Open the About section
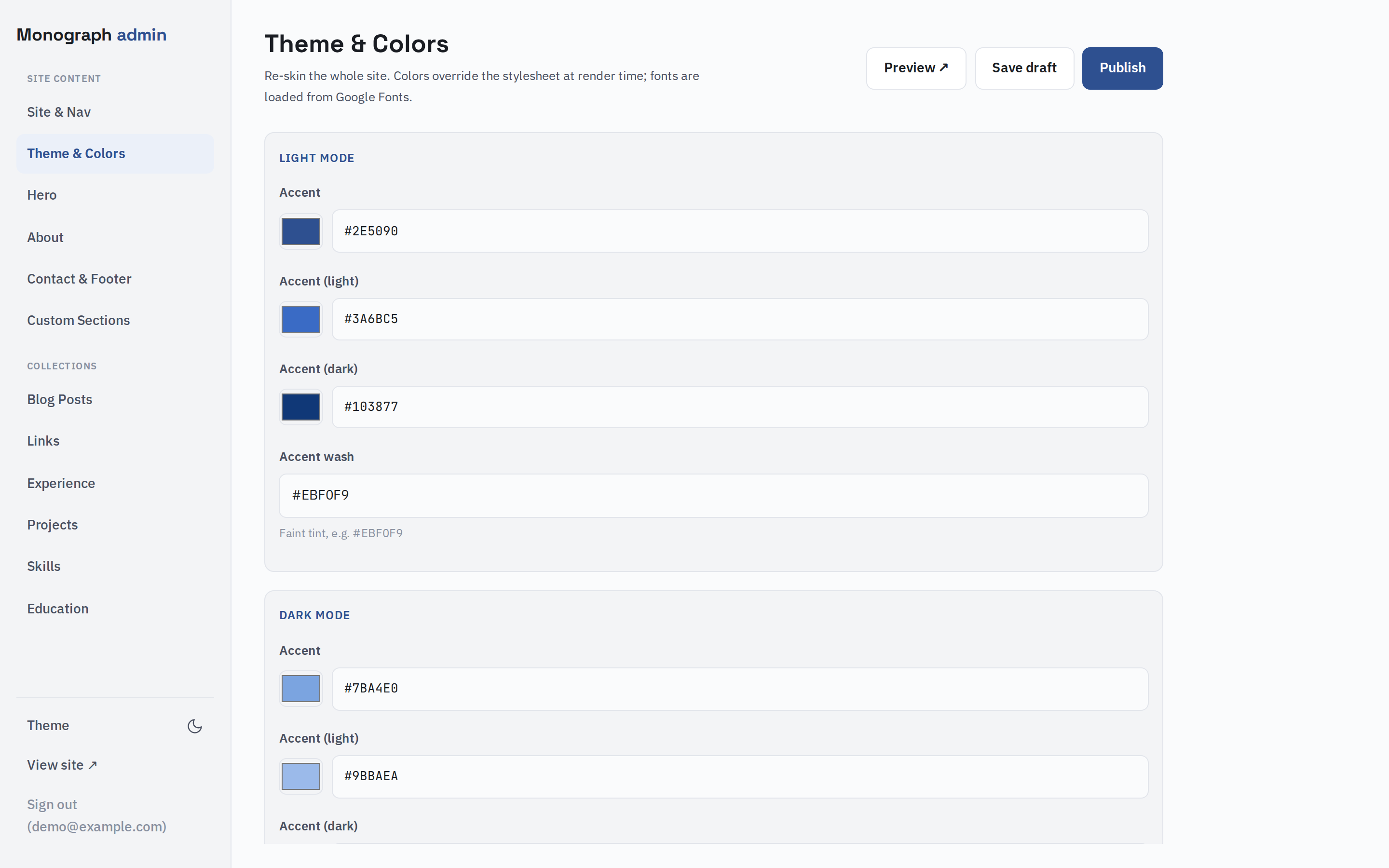The image size is (1389, 868). (x=115, y=237)
